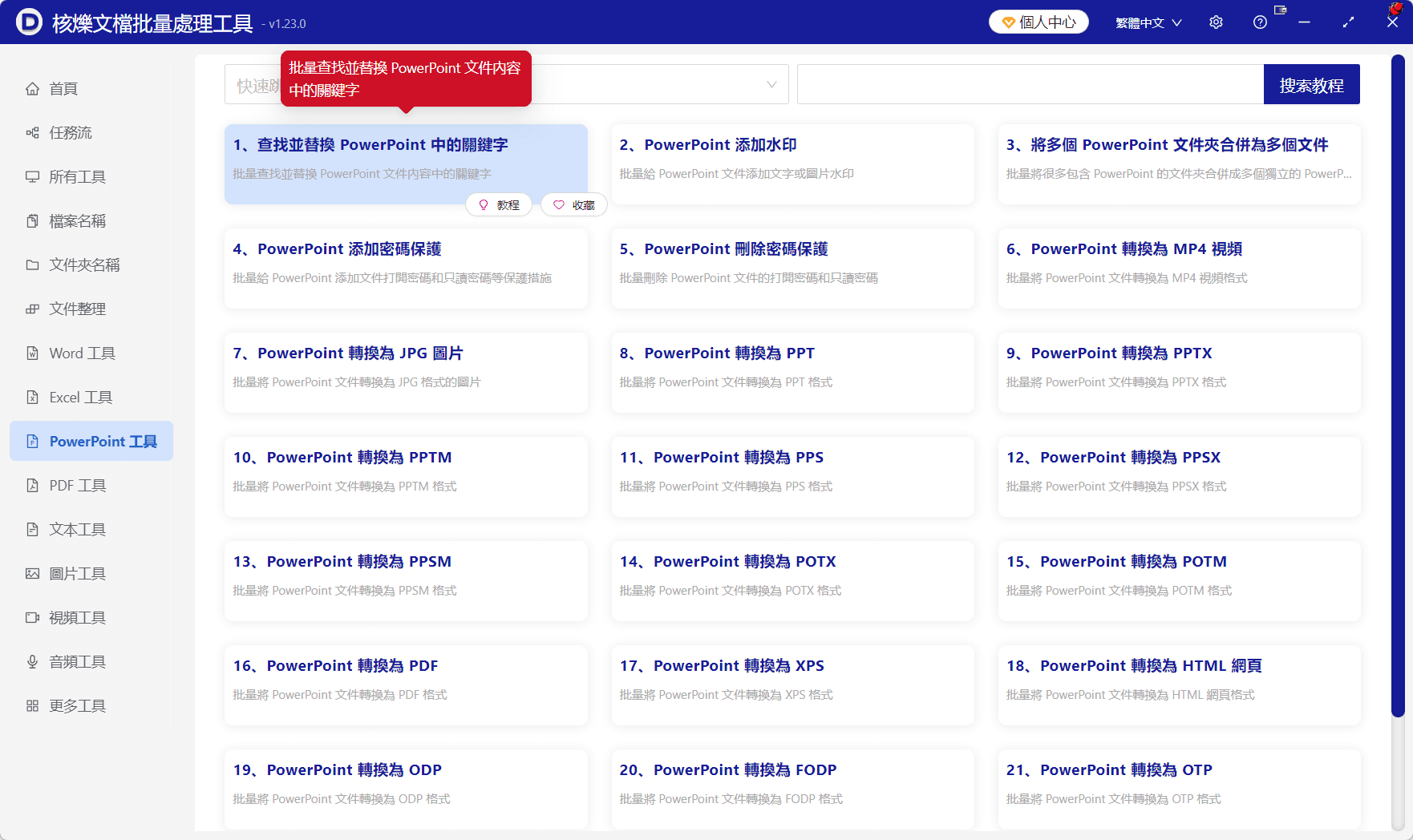
Task: Select 圖片工具 in the sidebar
Action: point(91,574)
